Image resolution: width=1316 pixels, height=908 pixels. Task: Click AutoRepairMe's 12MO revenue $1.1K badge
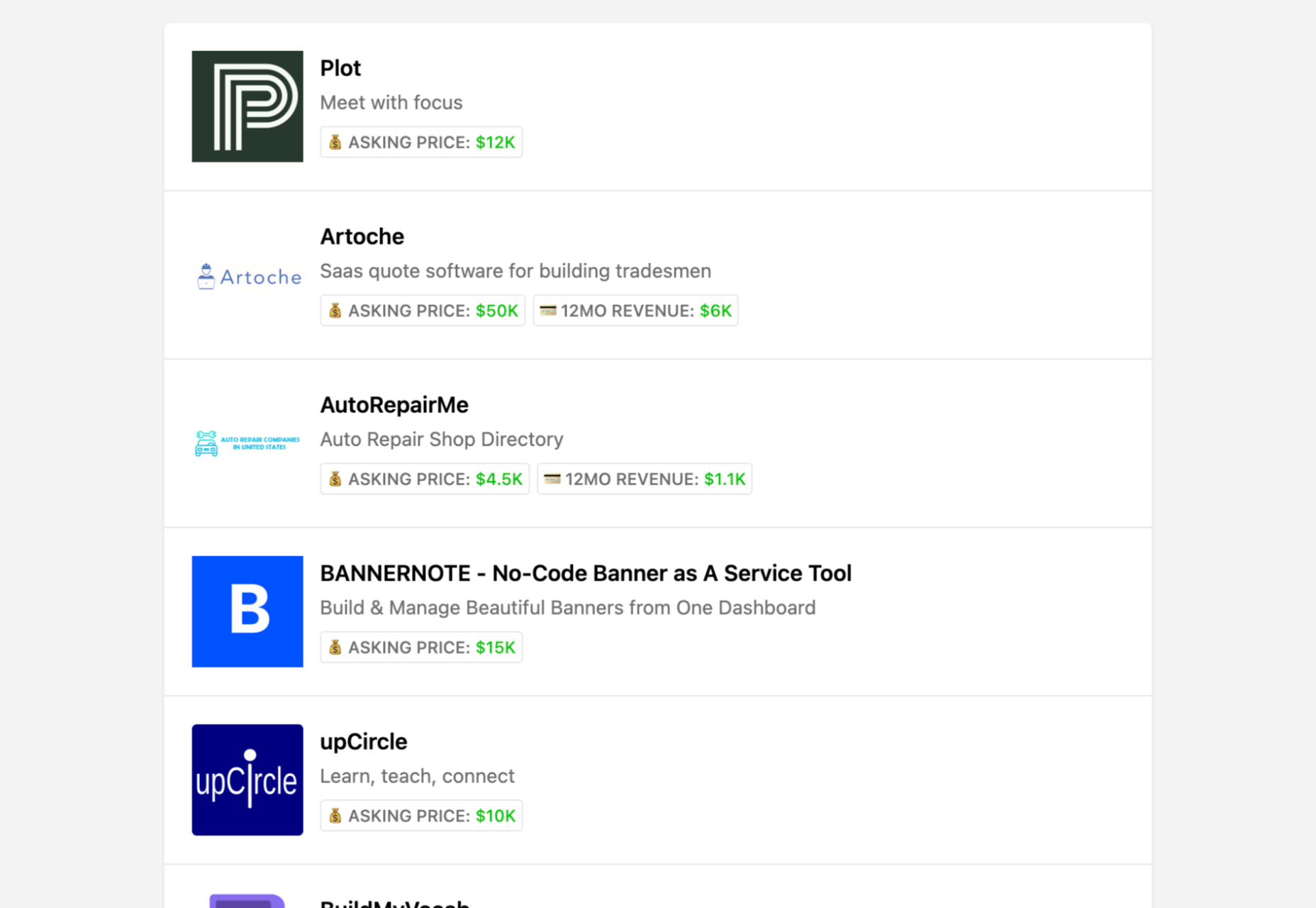click(x=645, y=479)
